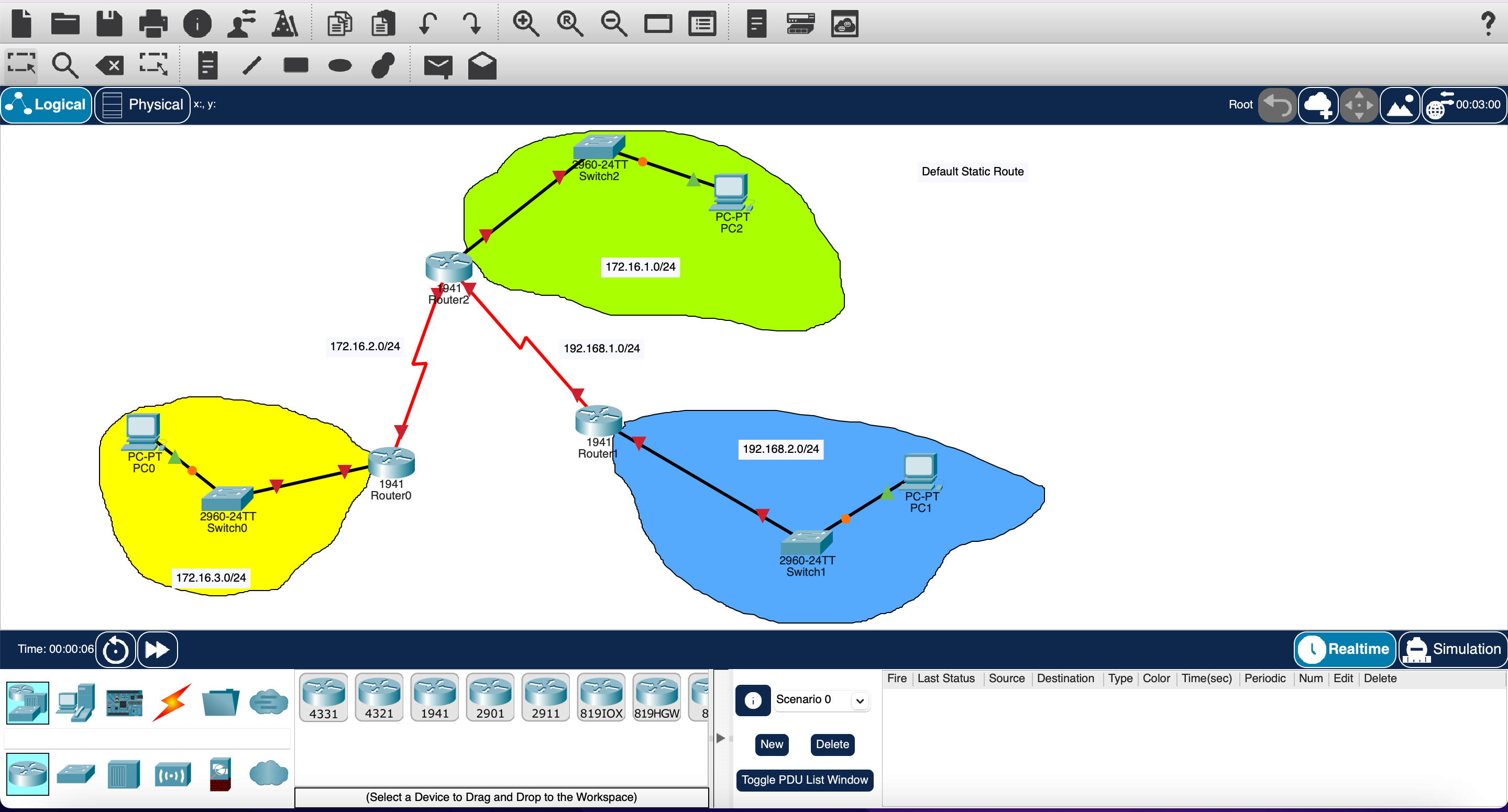Click the Fast Forward Time button
The height and width of the screenshot is (812, 1508).
(x=157, y=649)
